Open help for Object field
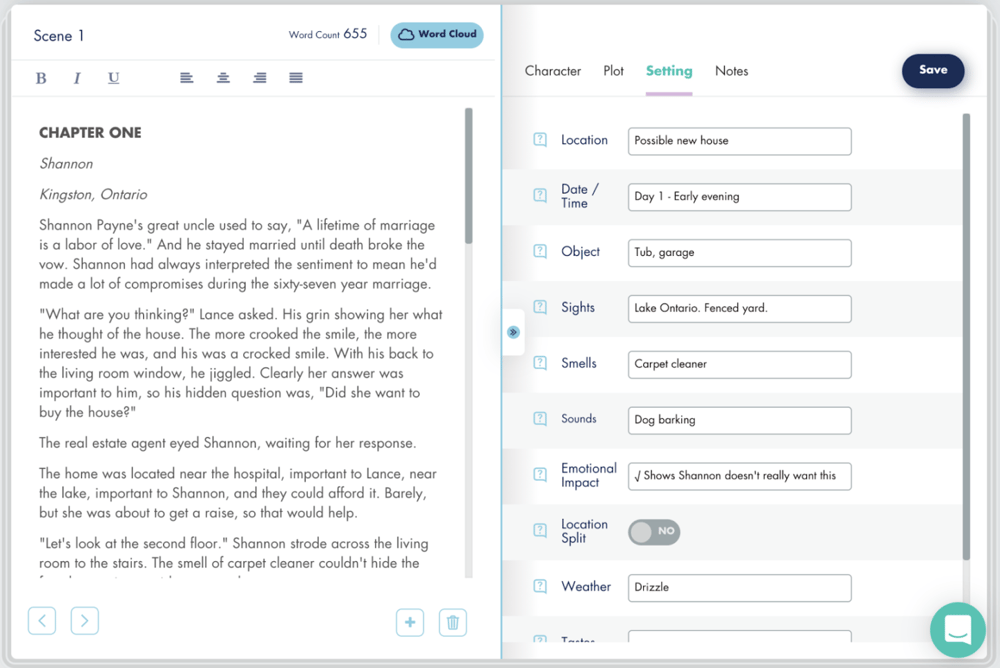Screen dimensions: 1000x668 [540, 251]
